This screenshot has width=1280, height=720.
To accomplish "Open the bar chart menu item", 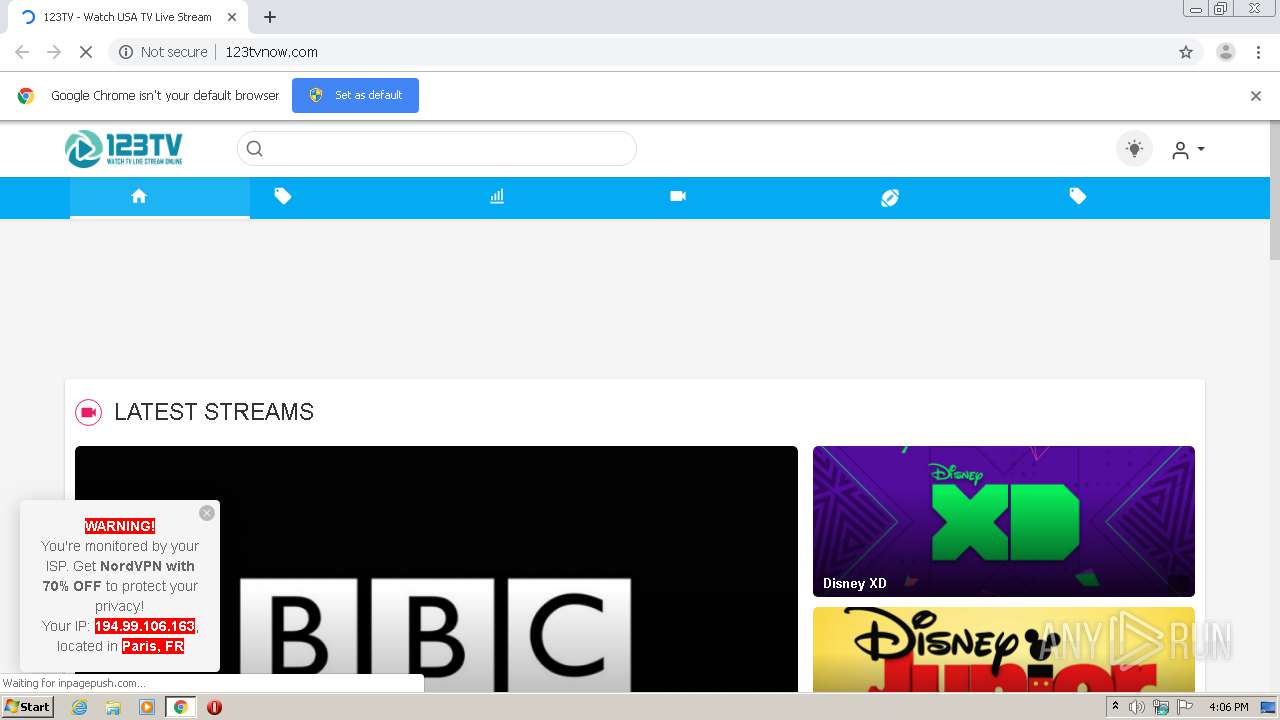I will pyautogui.click(x=497, y=197).
